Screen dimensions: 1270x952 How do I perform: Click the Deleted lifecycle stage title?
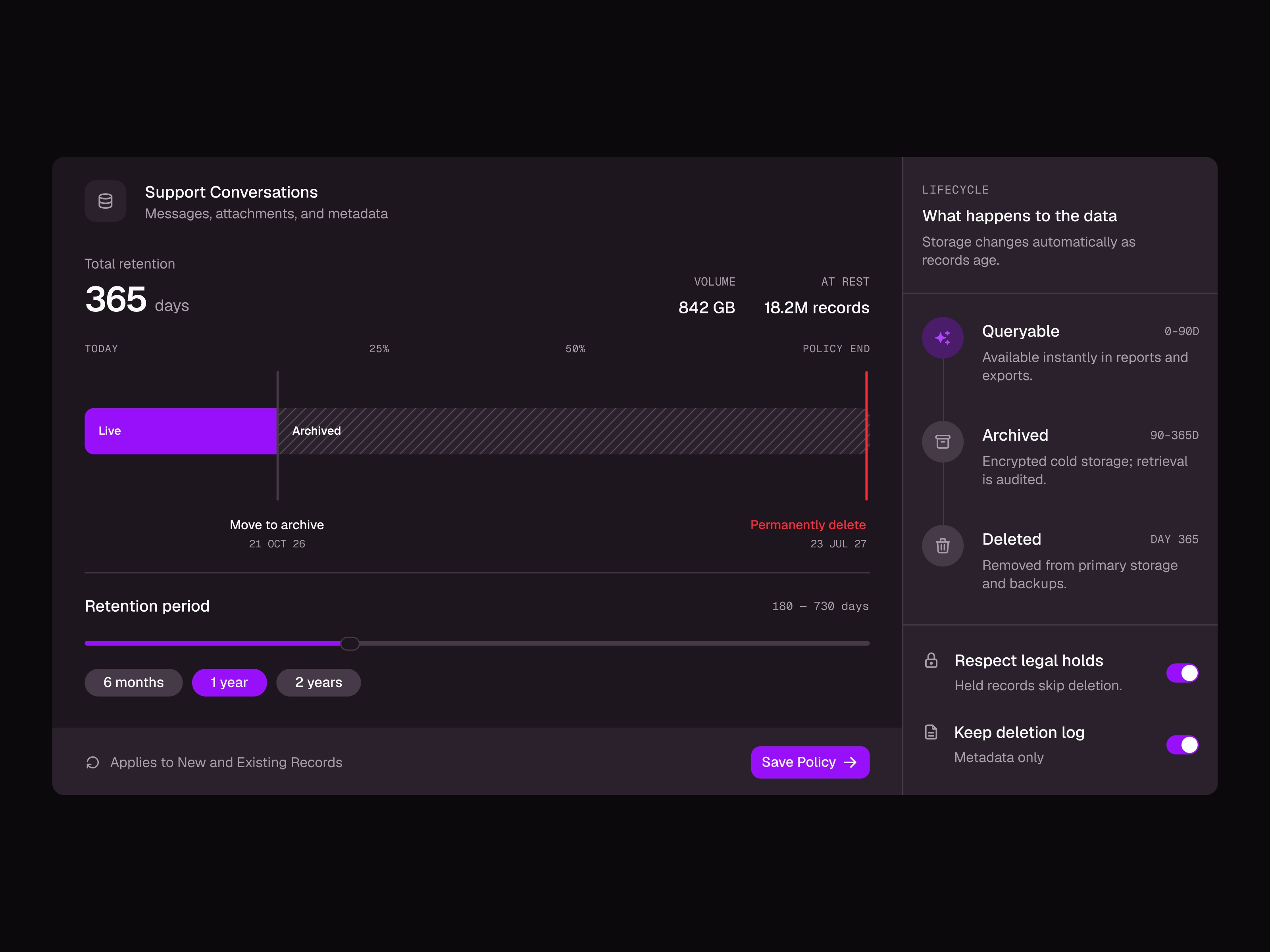(1012, 539)
